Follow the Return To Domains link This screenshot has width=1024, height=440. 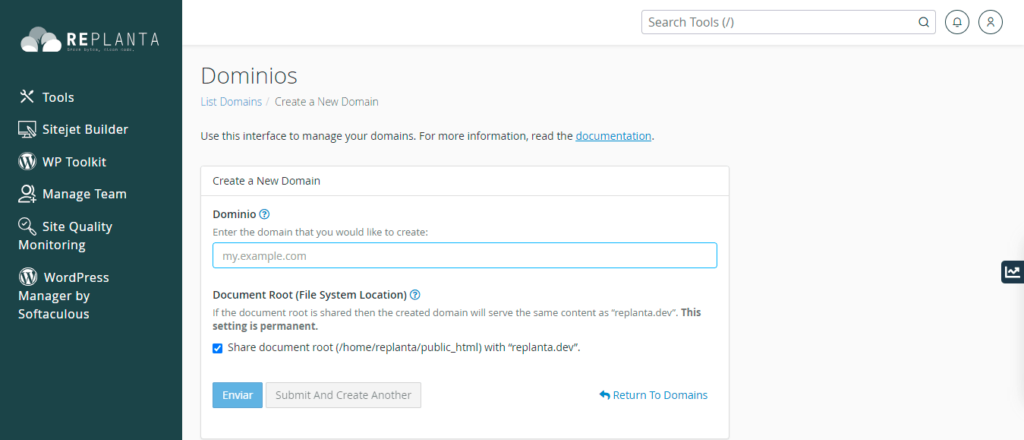tap(653, 395)
